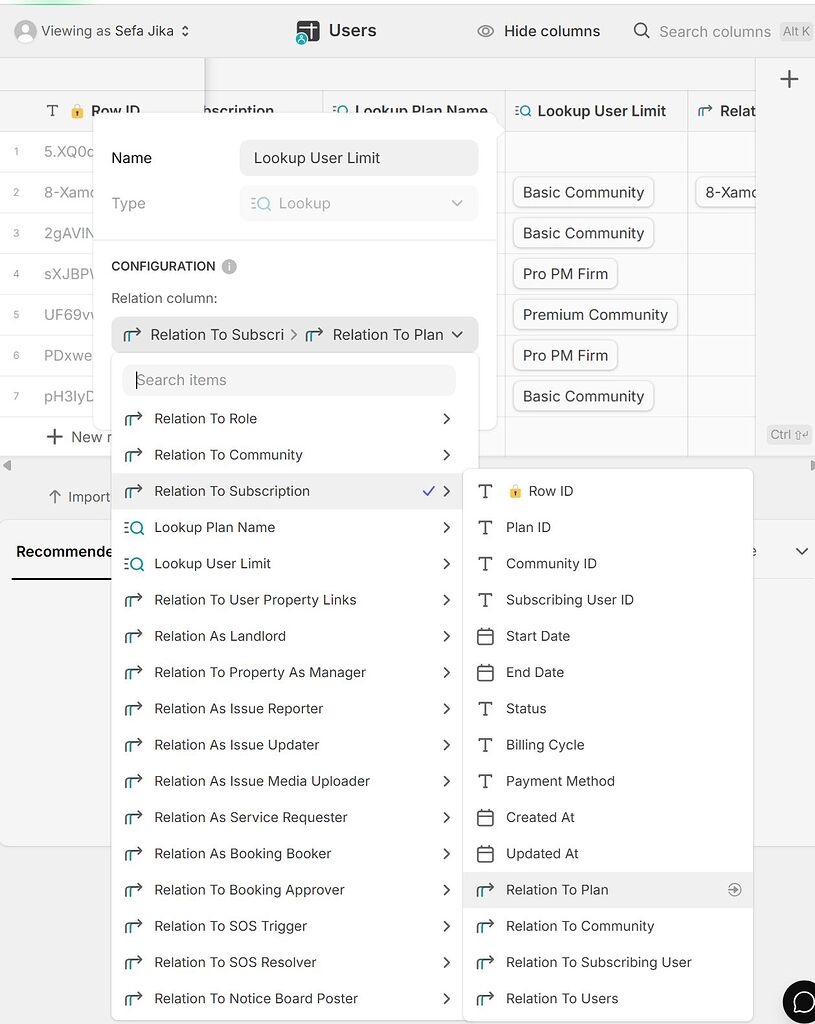This screenshot has height=1024, width=815.
Task: Click the CONFIGURATION info icon
Action: (228, 266)
